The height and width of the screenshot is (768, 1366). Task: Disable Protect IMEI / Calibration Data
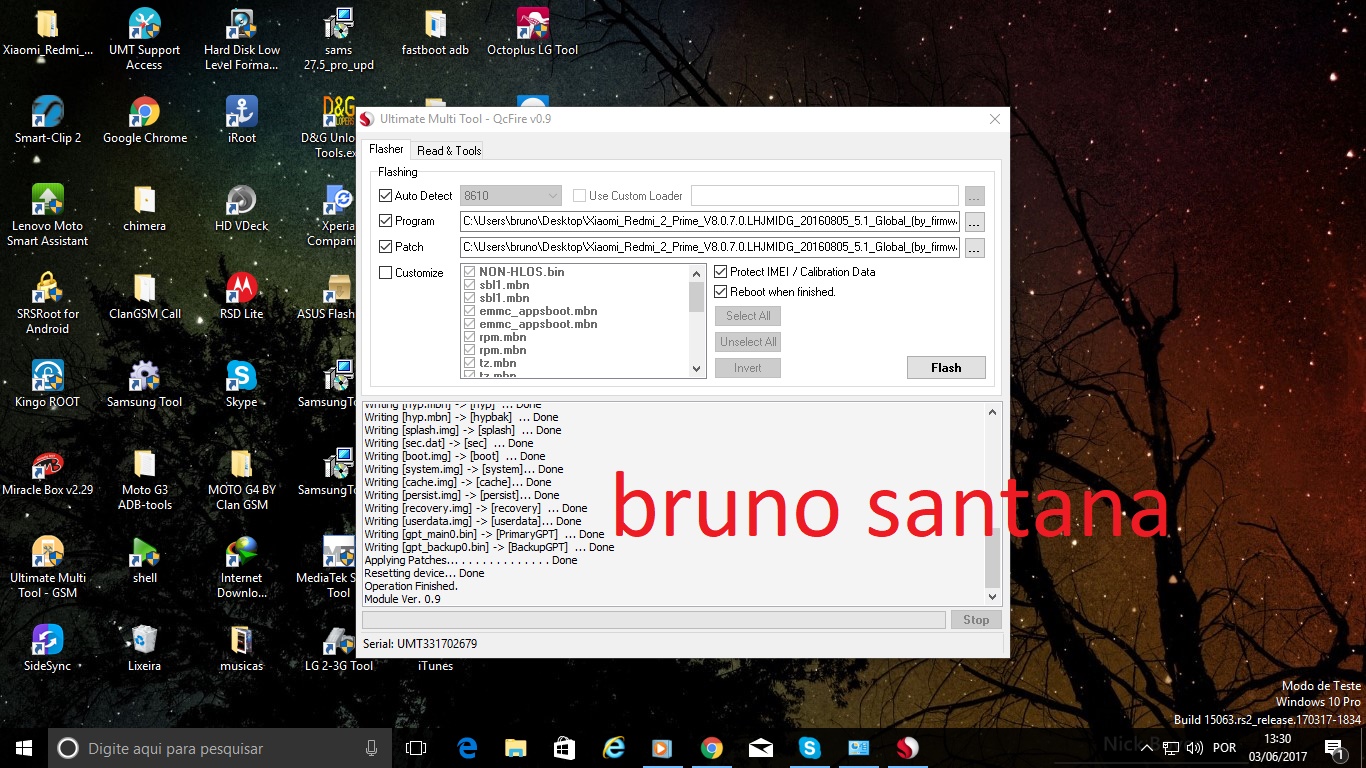(721, 272)
